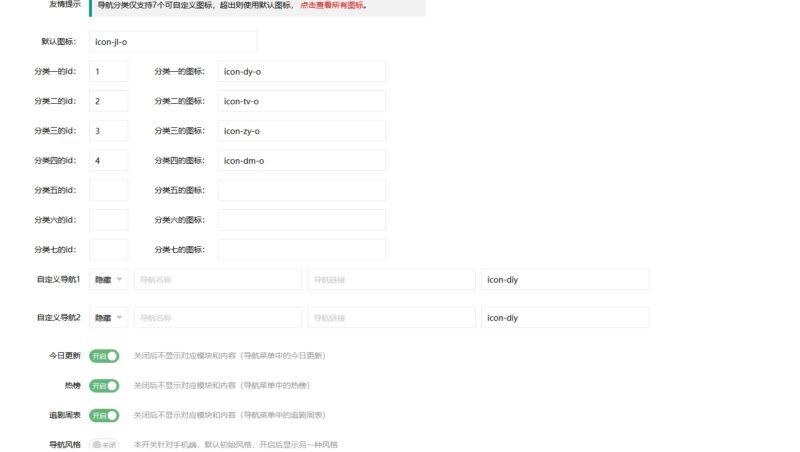This screenshot has width=800, height=452.
Task: Disable the 热榜 switch
Action: point(104,385)
